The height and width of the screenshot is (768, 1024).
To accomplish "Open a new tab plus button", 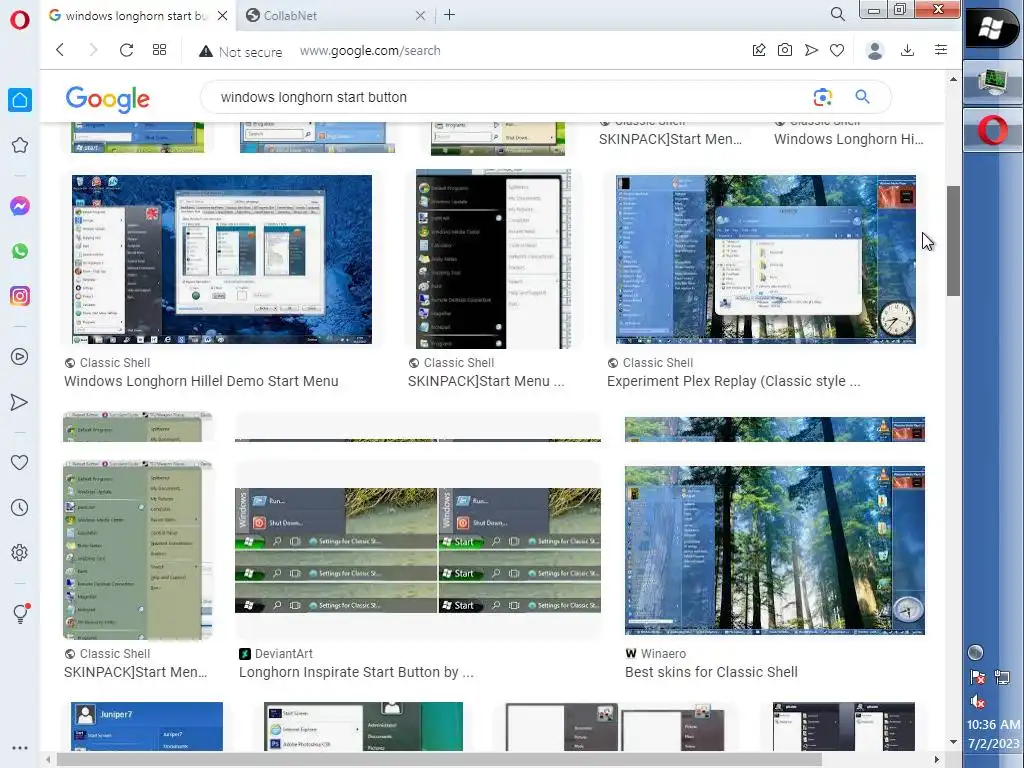I will (449, 15).
